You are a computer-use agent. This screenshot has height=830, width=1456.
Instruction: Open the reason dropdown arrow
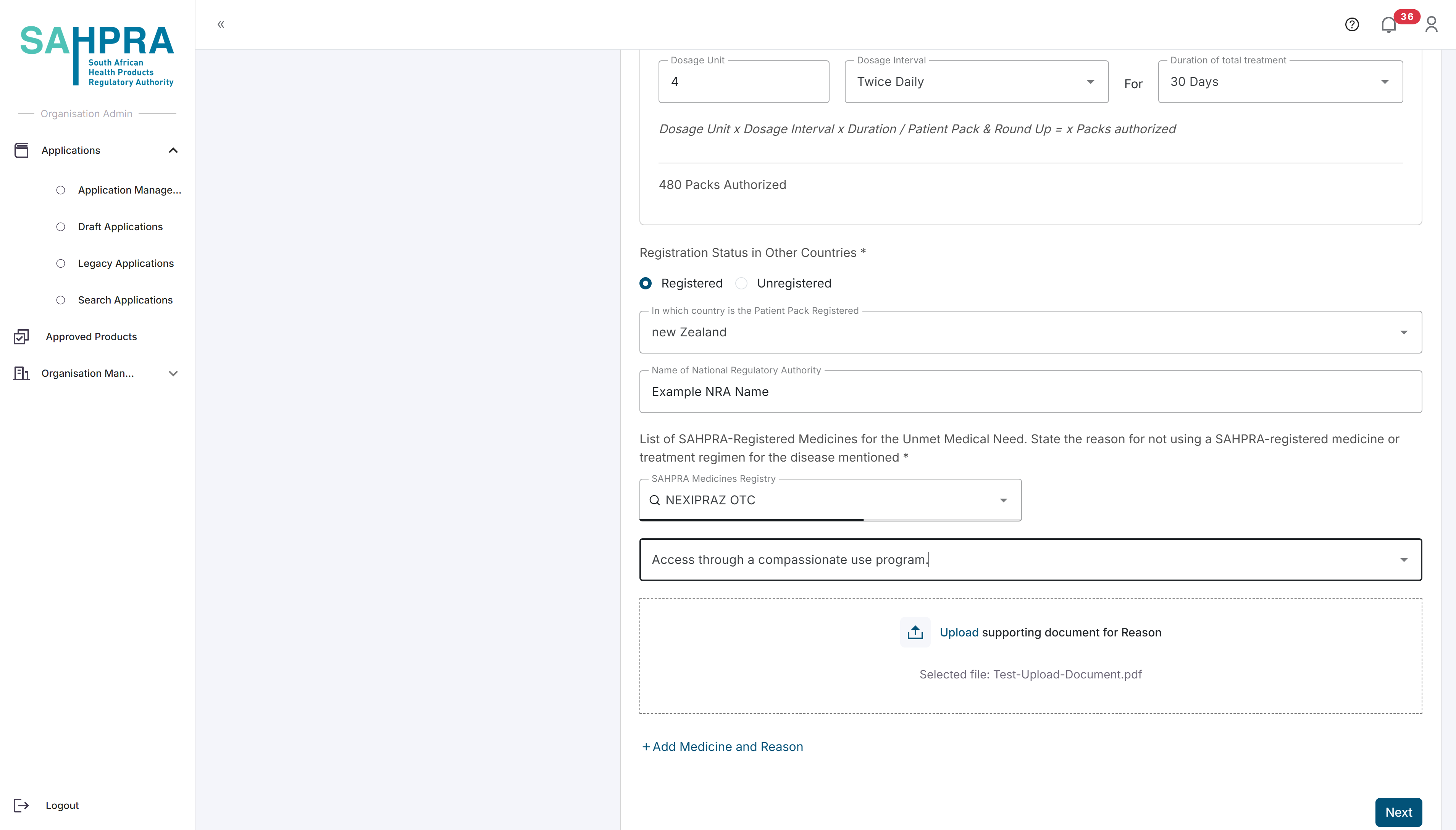point(1404,560)
